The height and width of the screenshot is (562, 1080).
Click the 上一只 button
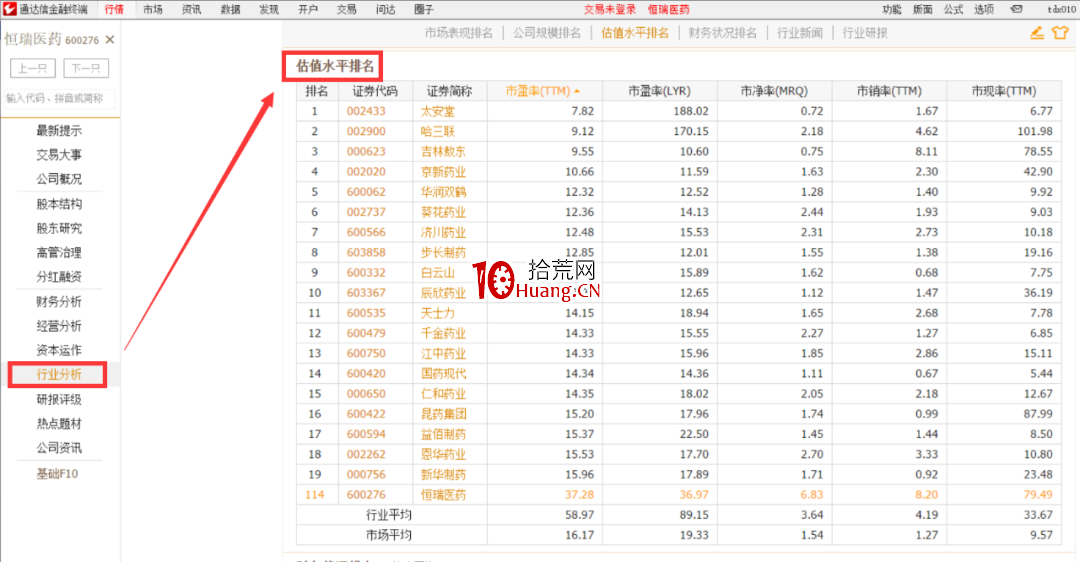[32, 68]
